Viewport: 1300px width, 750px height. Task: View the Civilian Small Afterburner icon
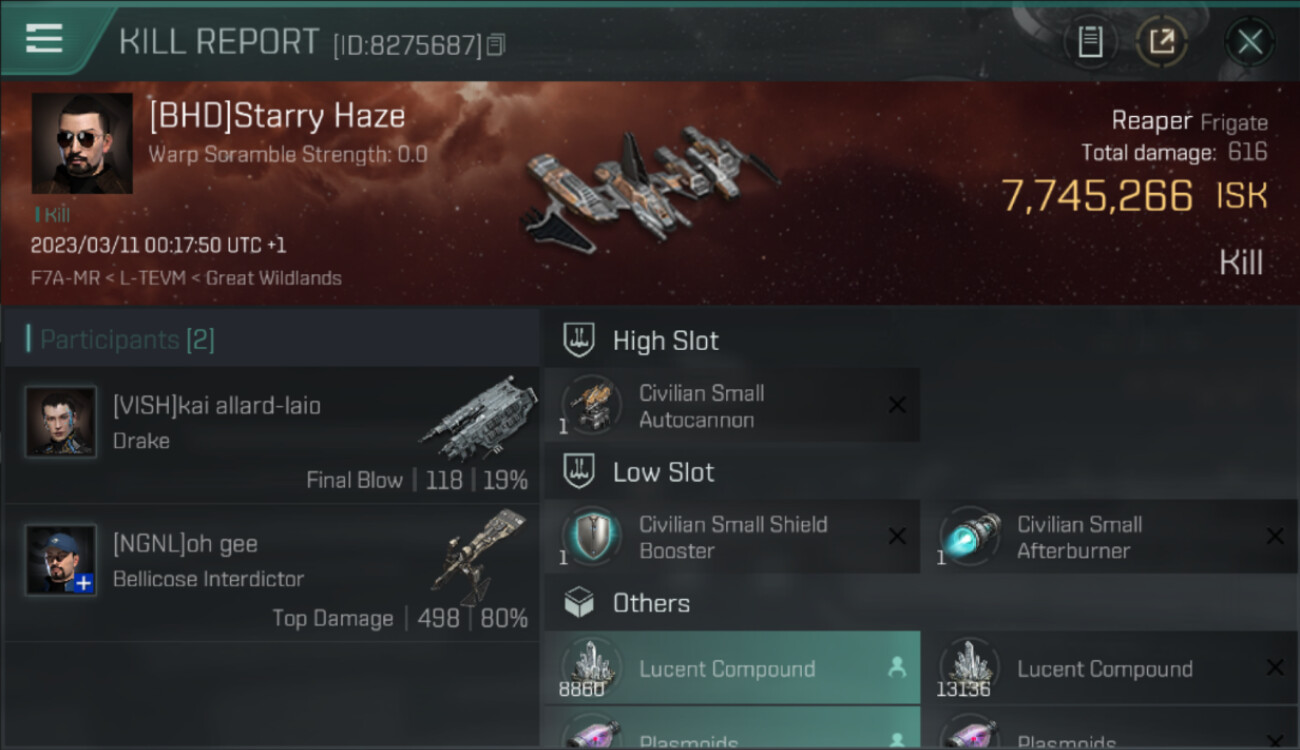tap(969, 537)
